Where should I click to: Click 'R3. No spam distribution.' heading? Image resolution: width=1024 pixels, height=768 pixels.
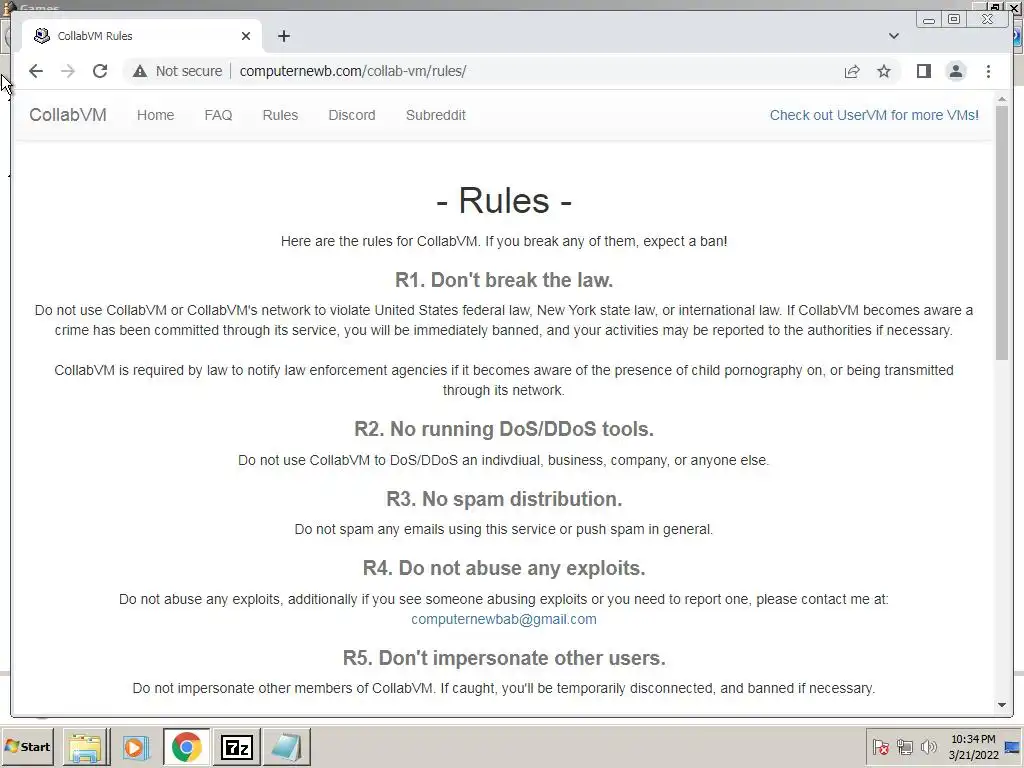pyautogui.click(x=504, y=499)
